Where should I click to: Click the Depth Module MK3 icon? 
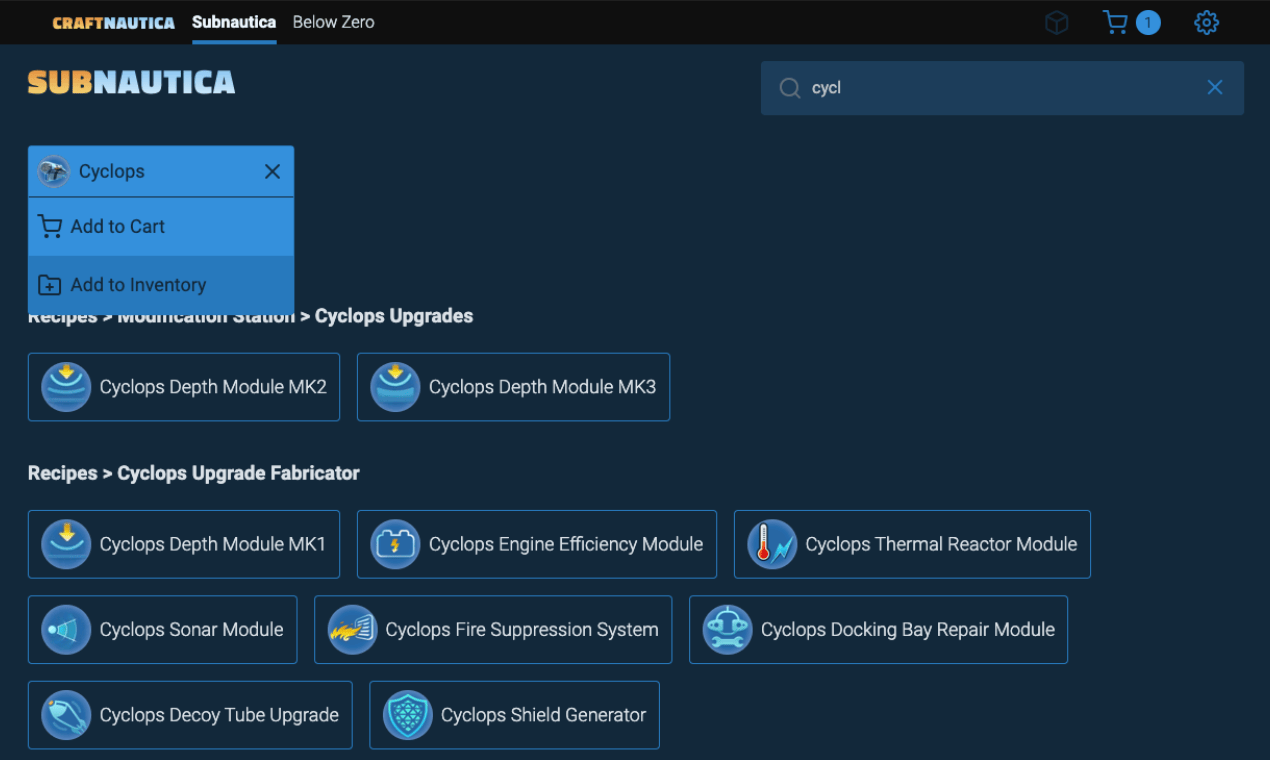[395, 387]
